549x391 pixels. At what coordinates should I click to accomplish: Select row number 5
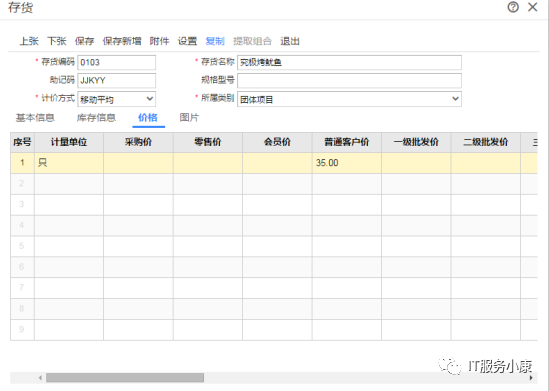[22, 246]
